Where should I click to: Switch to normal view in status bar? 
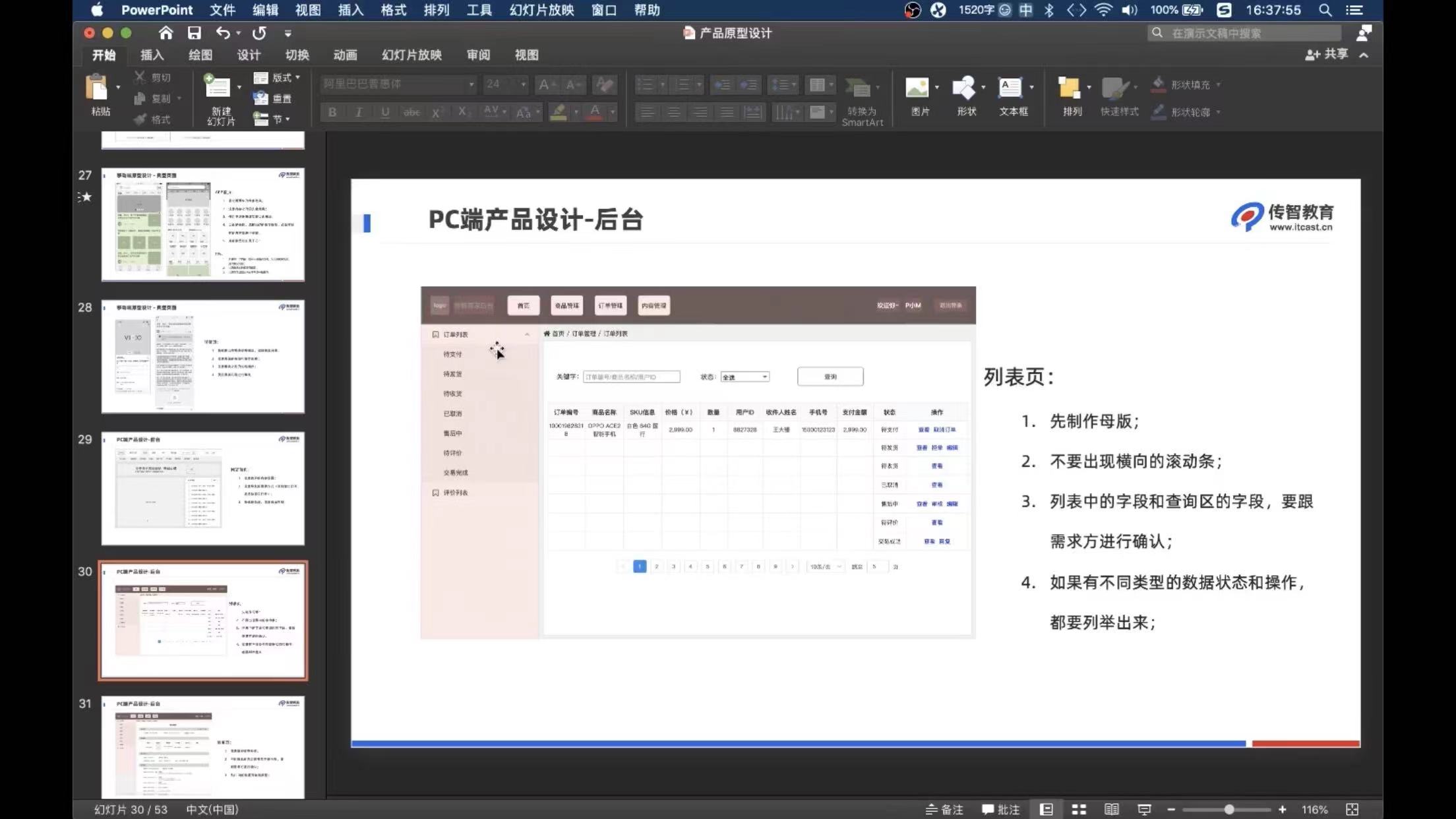[1046, 809]
